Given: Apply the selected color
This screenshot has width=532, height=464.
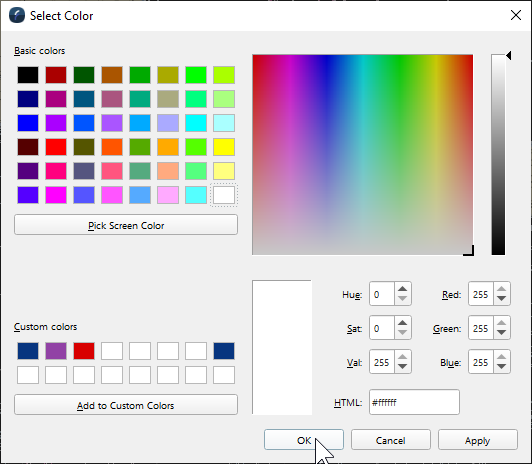Looking at the screenshot, I should click(477, 440).
